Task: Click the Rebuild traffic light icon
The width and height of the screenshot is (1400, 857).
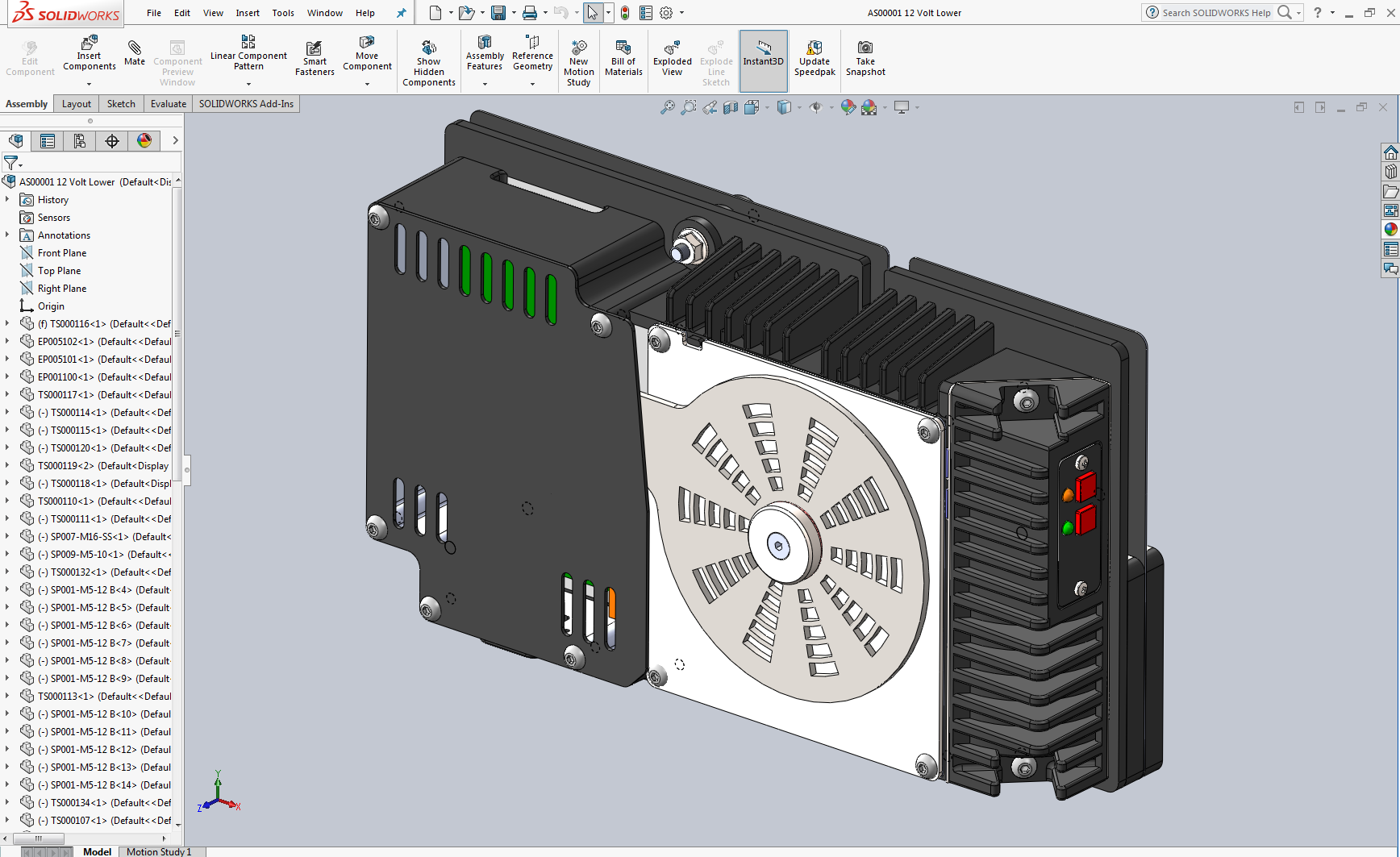Action: pyautogui.click(x=625, y=13)
